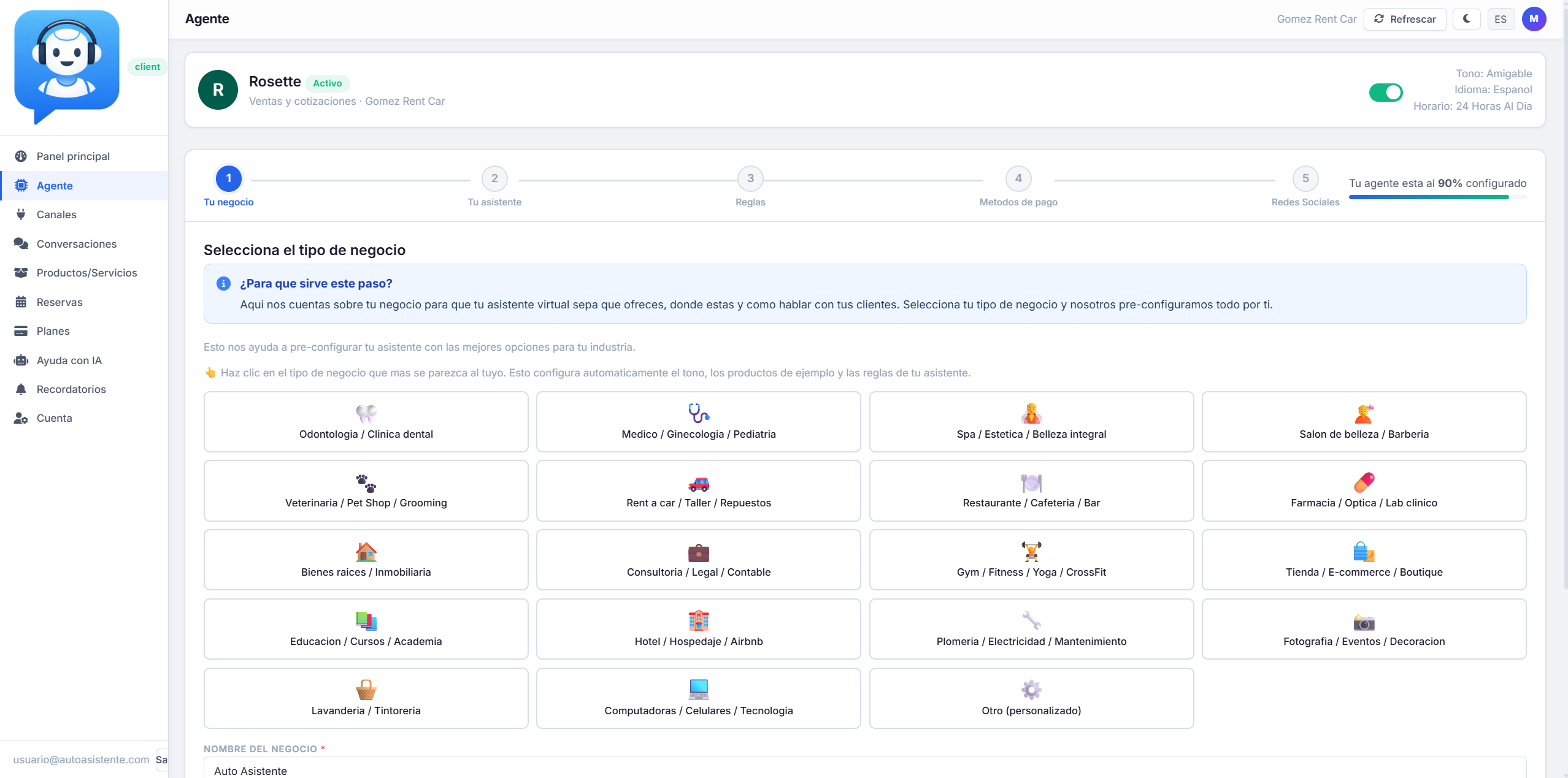The height and width of the screenshot is (778, 1568).
Task: Open the Reservas calendar icon
Action: [21, 302]
